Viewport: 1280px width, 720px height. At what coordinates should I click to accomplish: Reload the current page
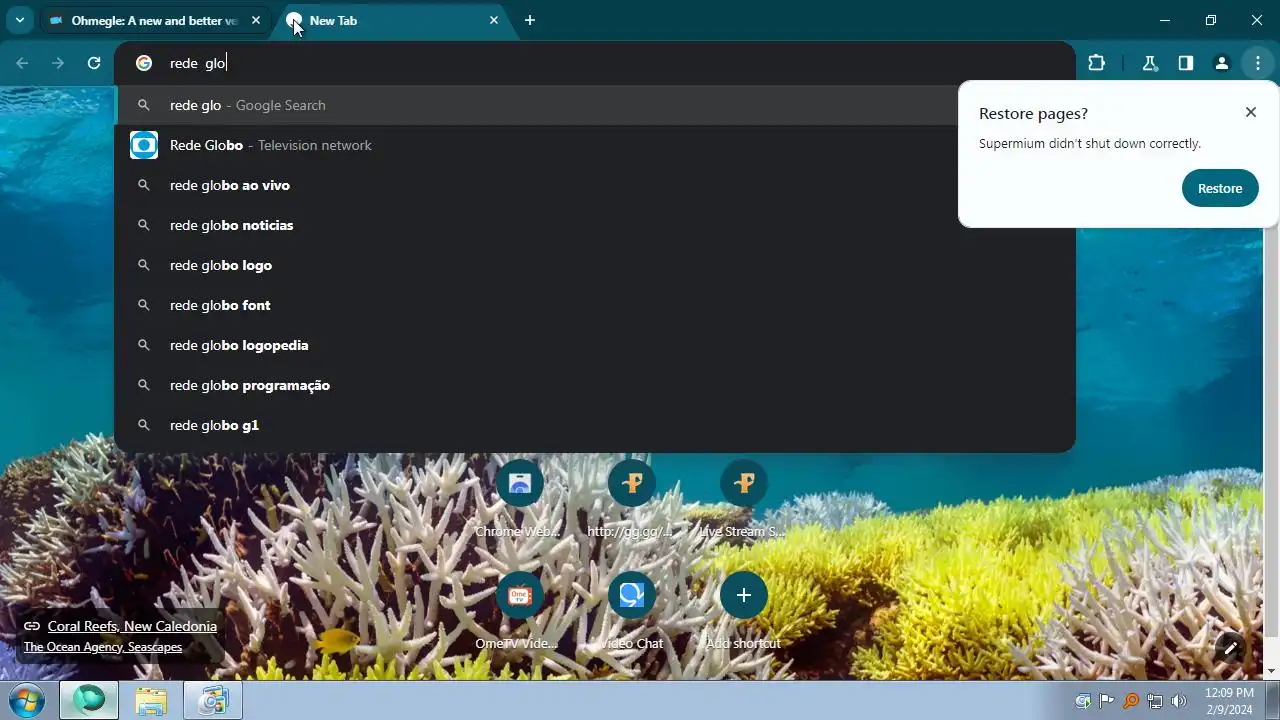tap(94, 63)
